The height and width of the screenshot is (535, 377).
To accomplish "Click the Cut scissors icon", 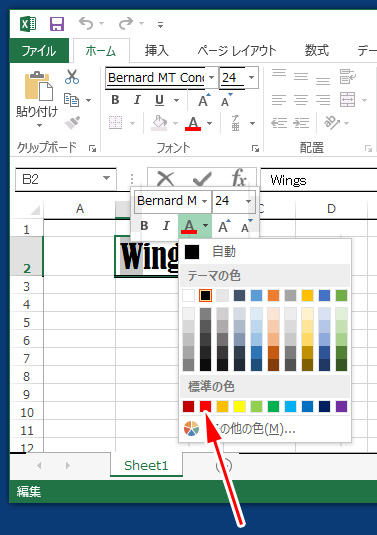I will click(72, 77).
